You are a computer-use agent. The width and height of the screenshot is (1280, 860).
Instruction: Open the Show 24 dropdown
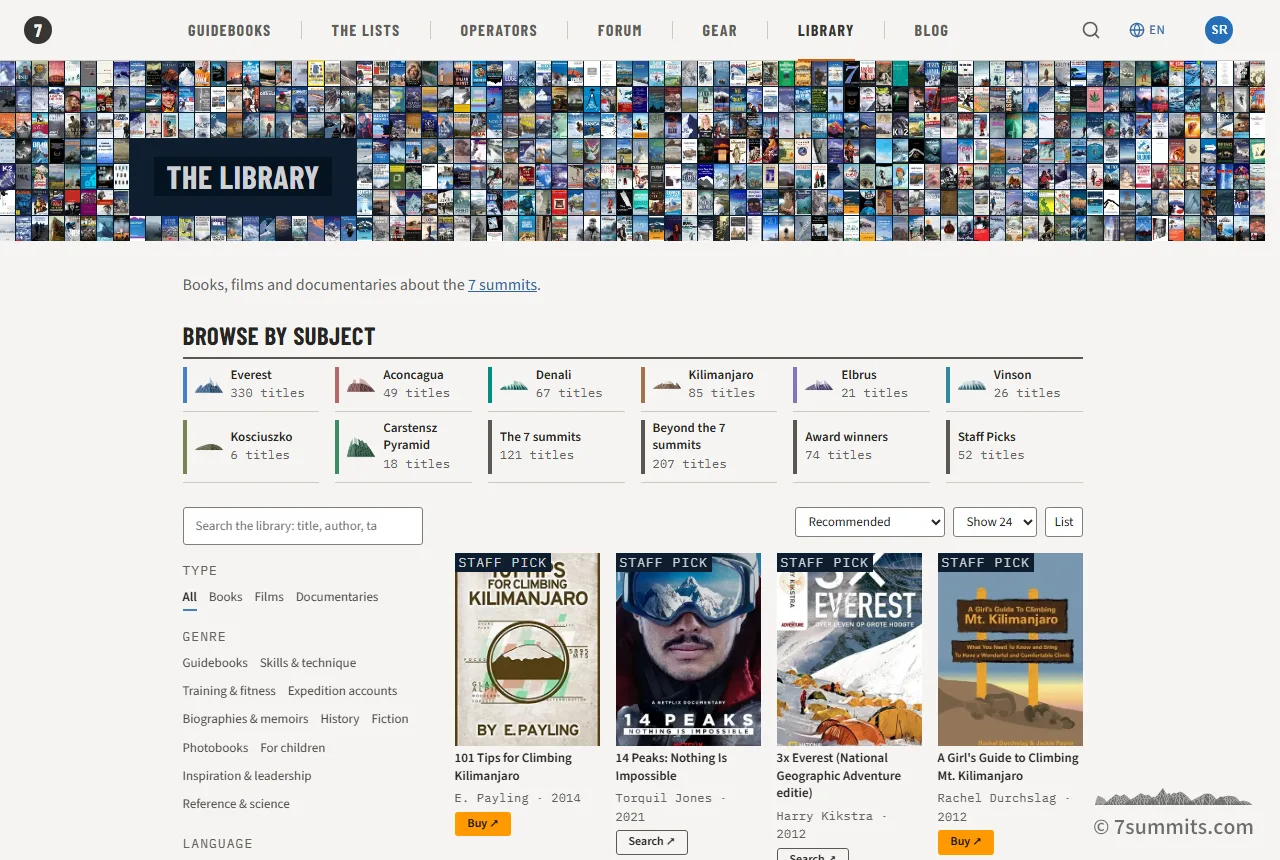995,522
